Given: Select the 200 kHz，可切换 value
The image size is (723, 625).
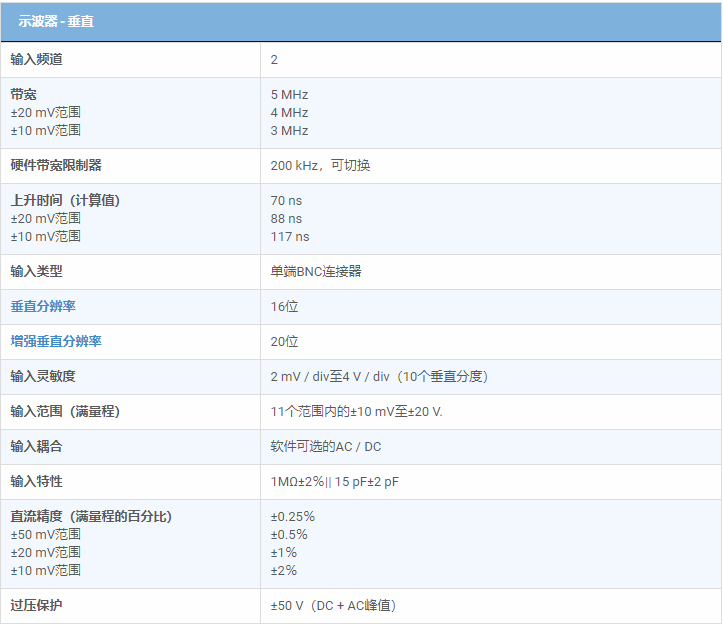Looking at the screenshot, I should pyautogui.click(x=320, y=165).
